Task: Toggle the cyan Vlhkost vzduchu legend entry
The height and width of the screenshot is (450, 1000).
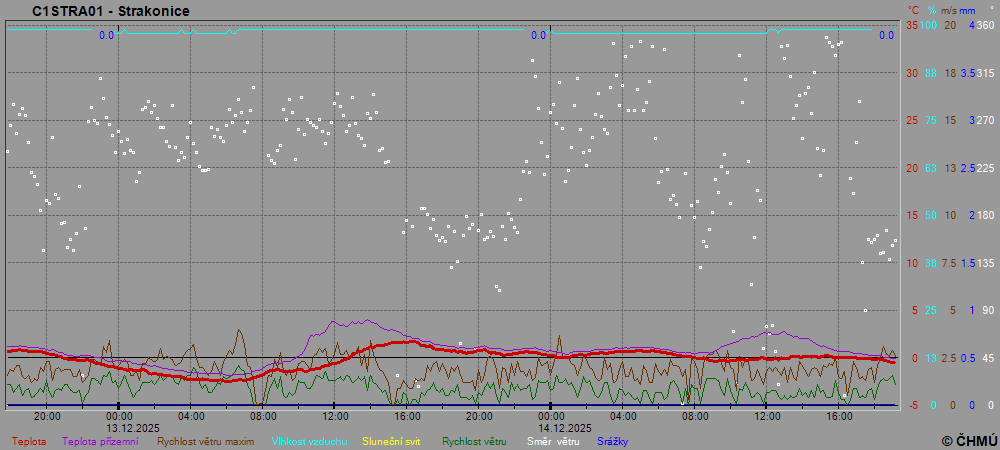Action: (310, 441)
